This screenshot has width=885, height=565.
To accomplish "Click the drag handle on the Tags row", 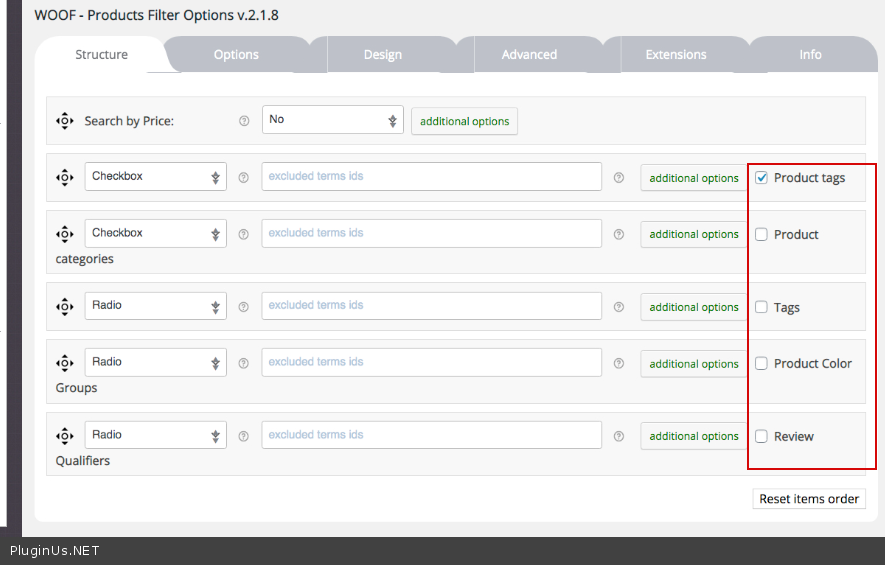I will point(64,306).
